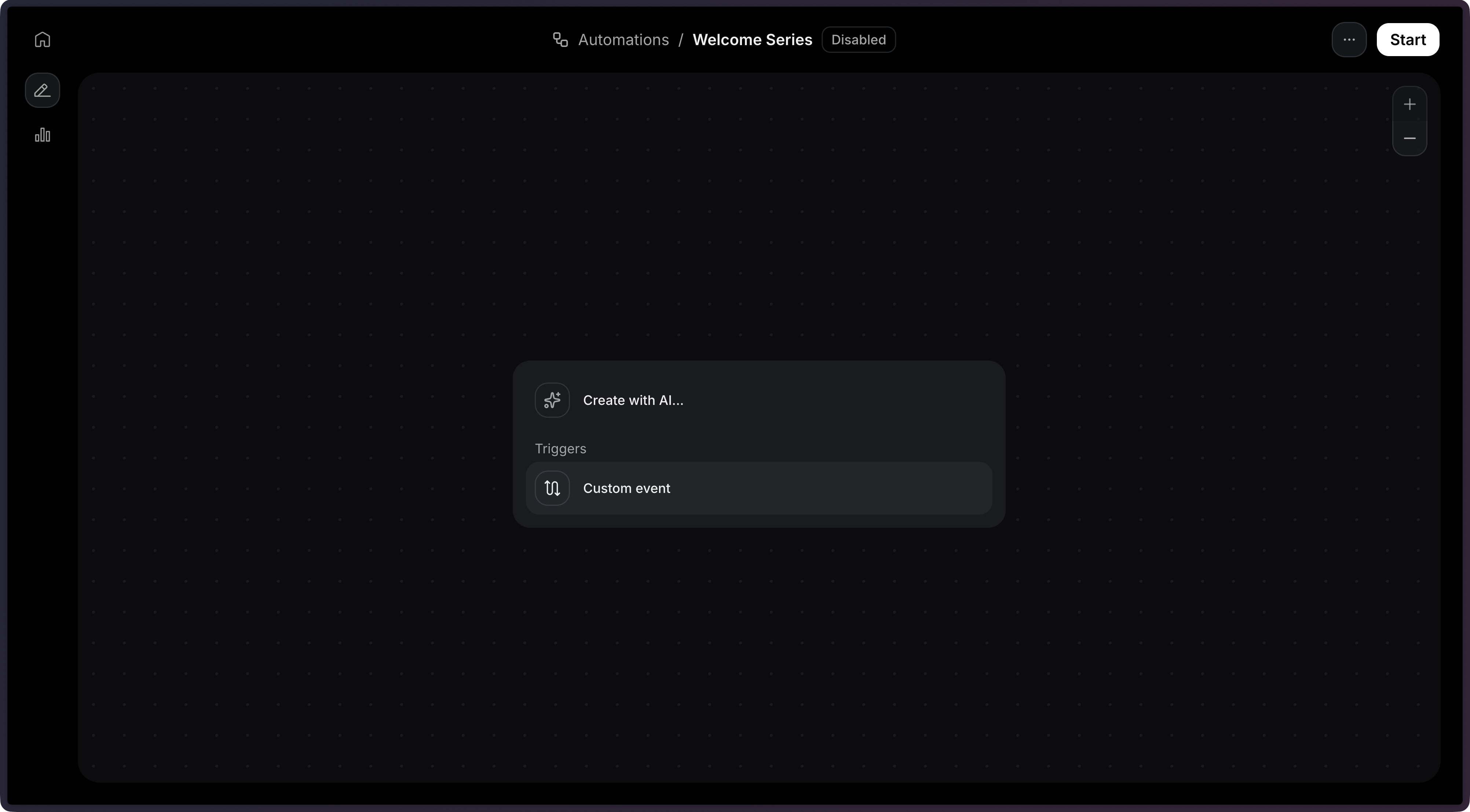
Task: Click the Welcome Series title to rename it
Action: [752, 39]
